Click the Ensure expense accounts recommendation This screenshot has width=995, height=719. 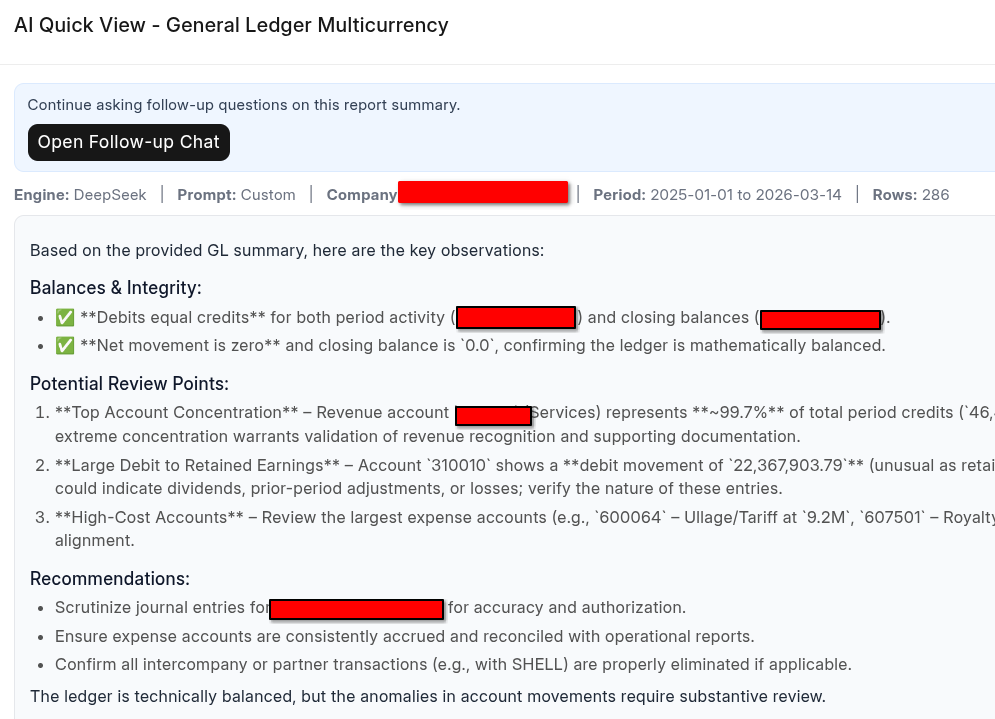(405, 636)
